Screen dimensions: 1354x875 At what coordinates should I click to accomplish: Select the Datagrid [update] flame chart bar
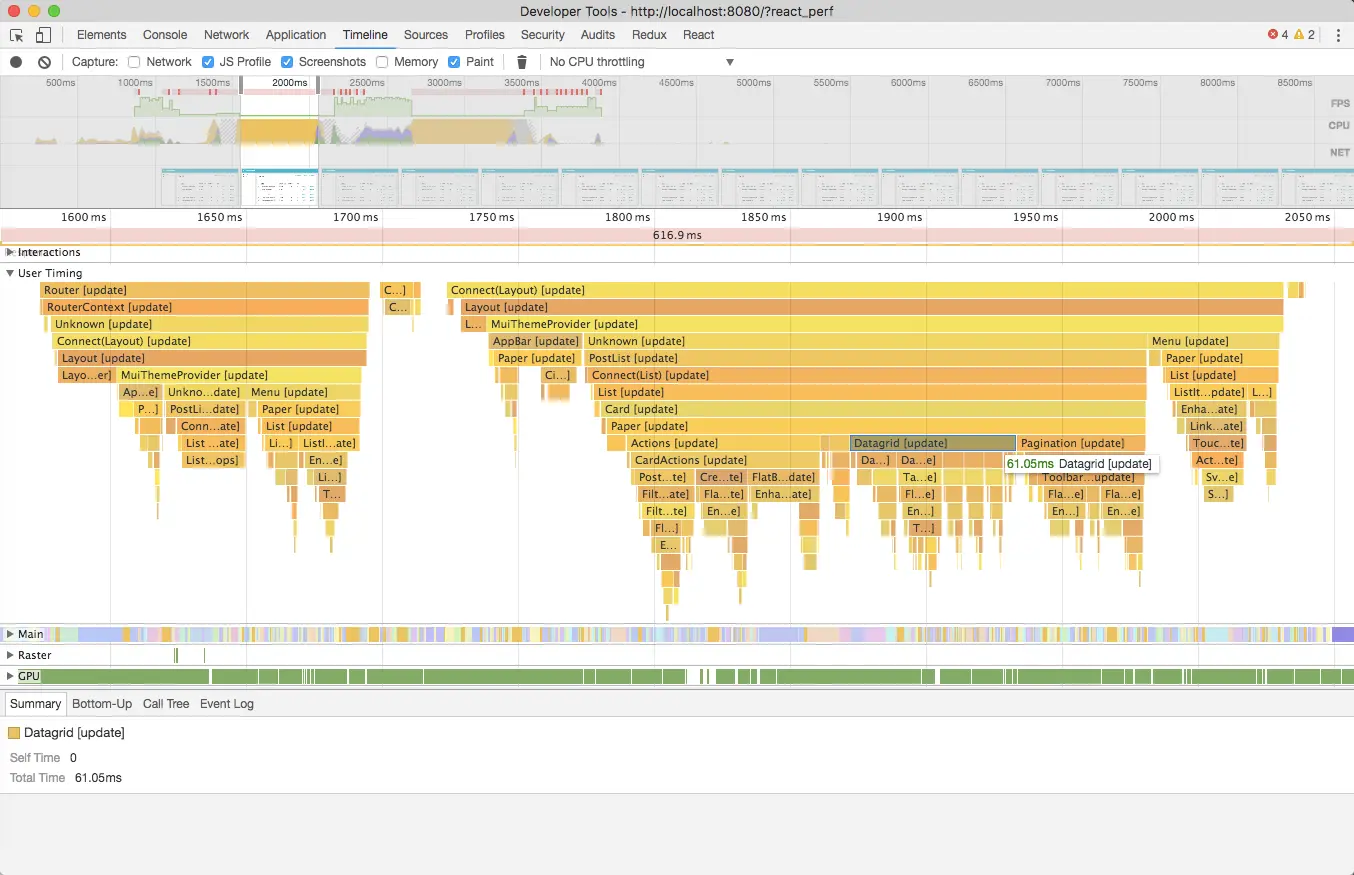point(930,442)
